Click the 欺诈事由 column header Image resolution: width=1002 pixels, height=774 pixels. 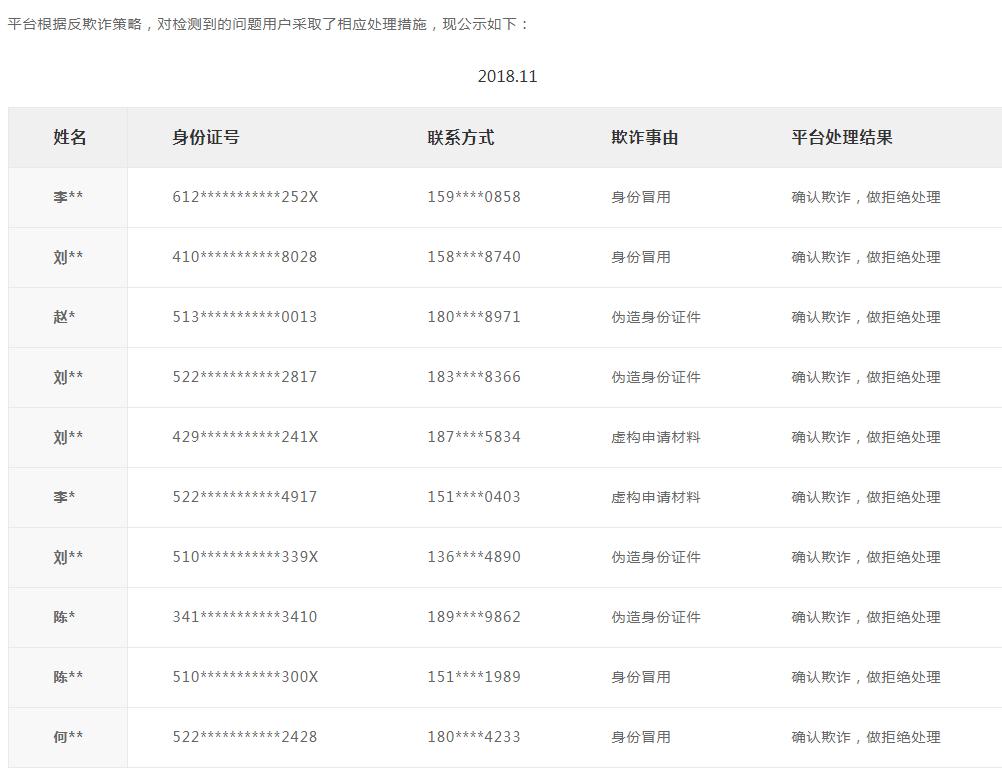click(636, 137)
